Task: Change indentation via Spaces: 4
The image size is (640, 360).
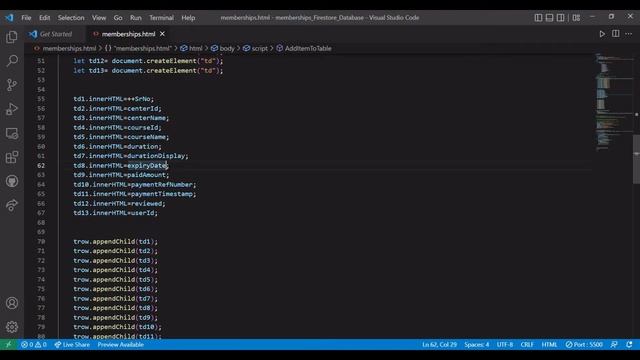Action: click(x=476, y=345)
